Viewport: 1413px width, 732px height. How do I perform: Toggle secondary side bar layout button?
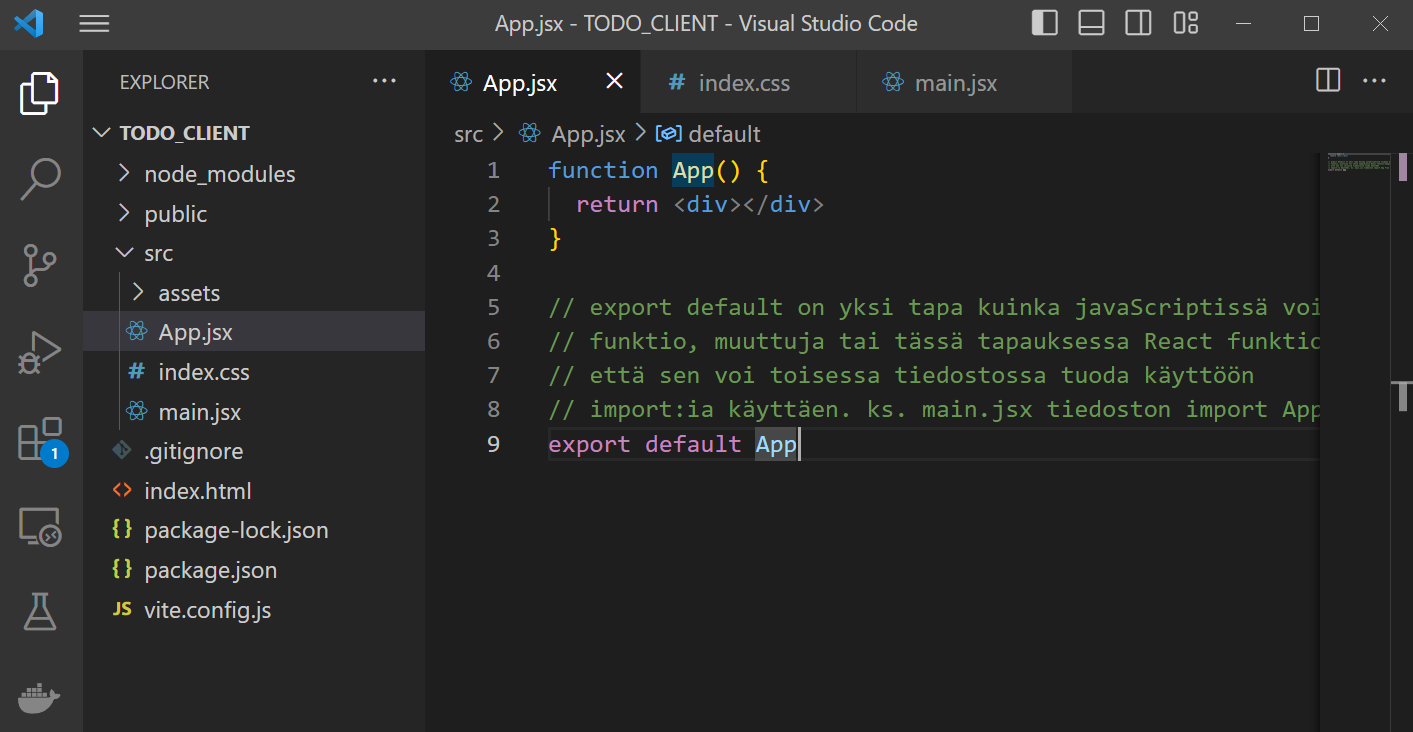click(x=1138, y=23)
